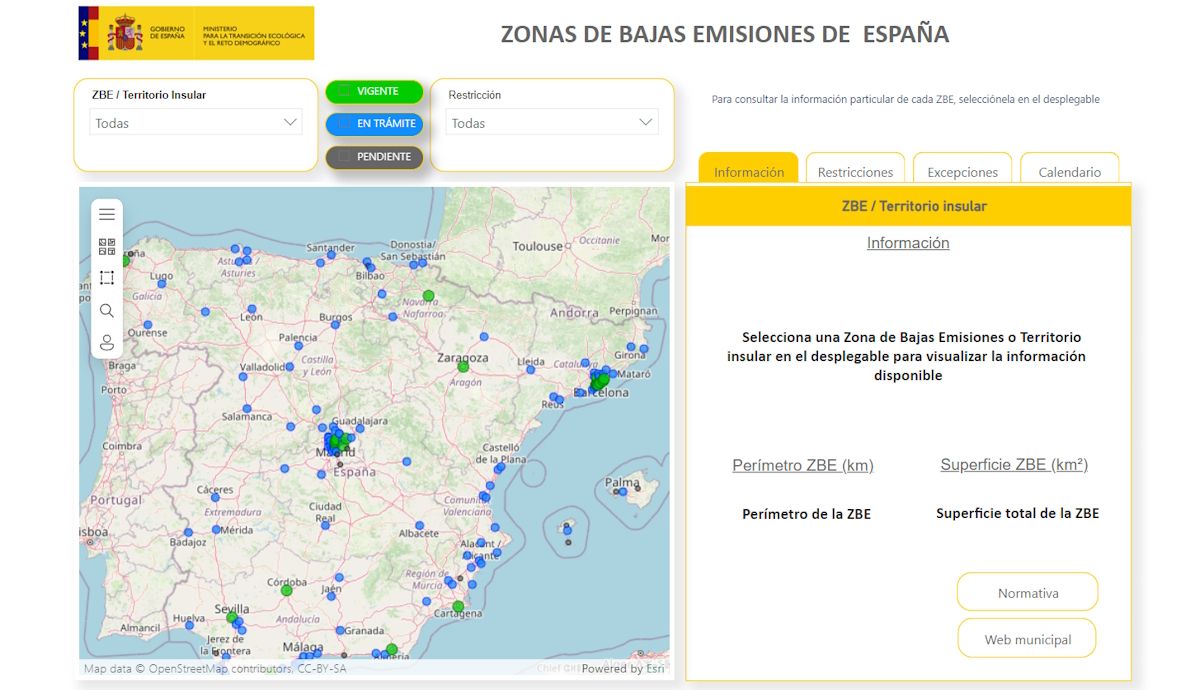This screenshot has height=690, width=1200.
Task: Open the CC-BY-SA license link
Action: tap(321, 668)
